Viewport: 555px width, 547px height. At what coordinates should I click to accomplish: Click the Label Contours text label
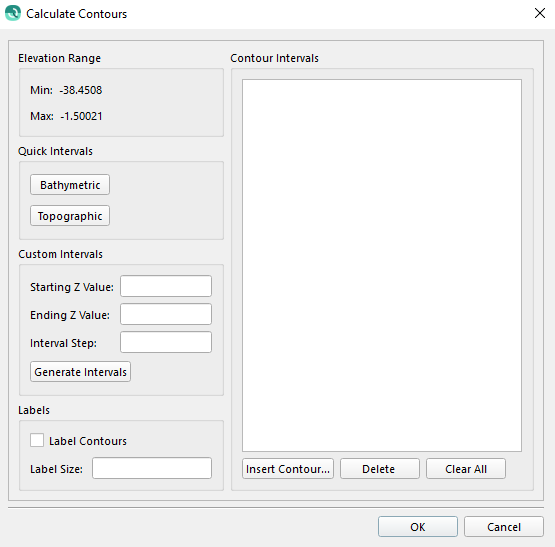88,441
